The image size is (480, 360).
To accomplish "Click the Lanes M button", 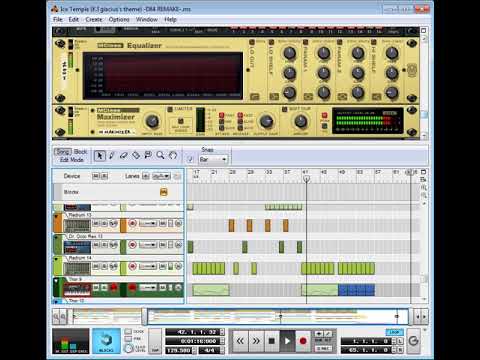I will click(x=146, y=176).
